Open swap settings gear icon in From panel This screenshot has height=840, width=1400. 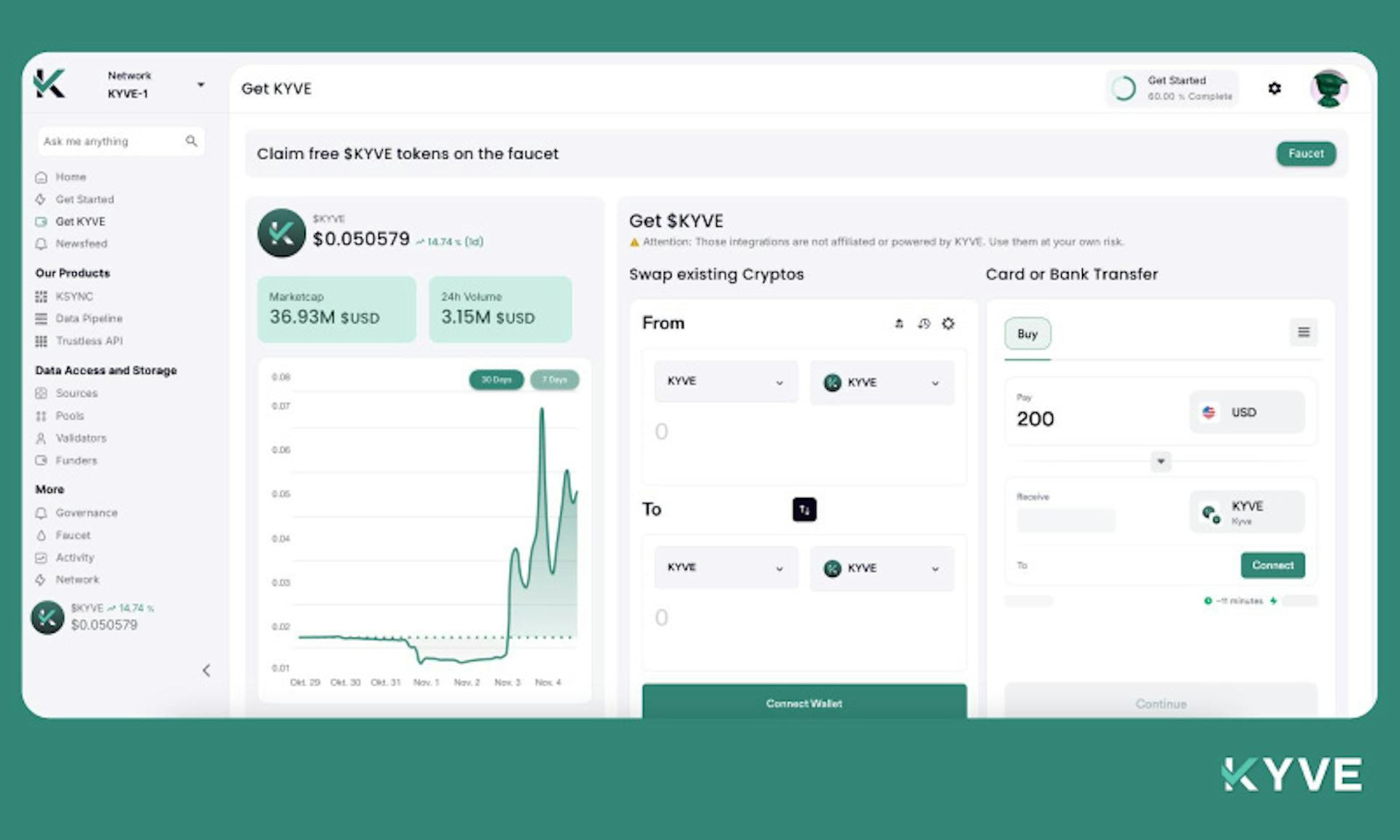click(x=947, y=323)
